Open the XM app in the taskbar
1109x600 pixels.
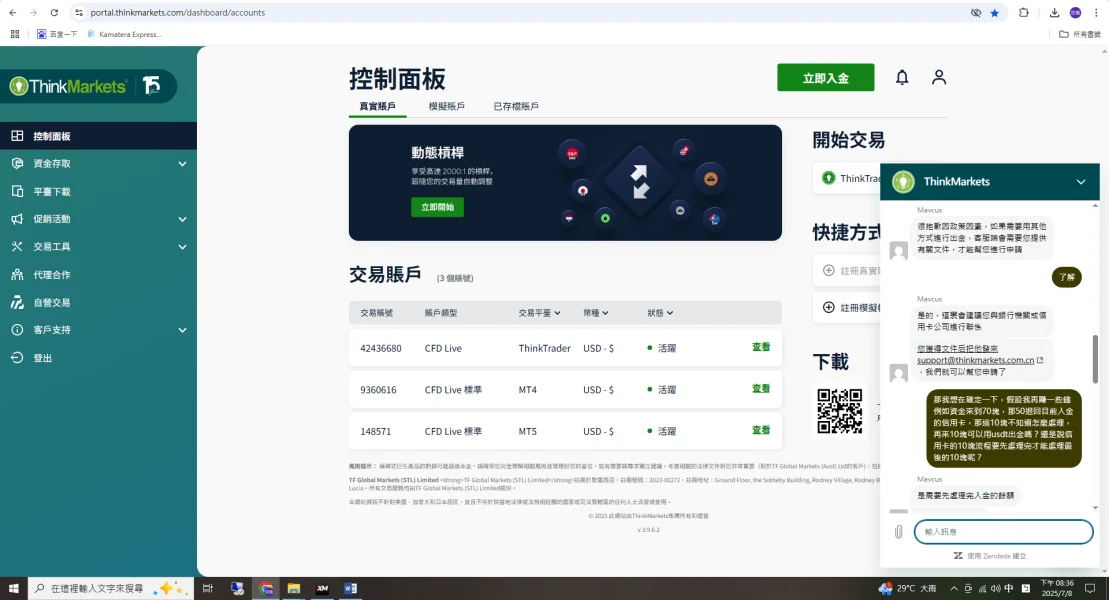click(x=322, y=588)
